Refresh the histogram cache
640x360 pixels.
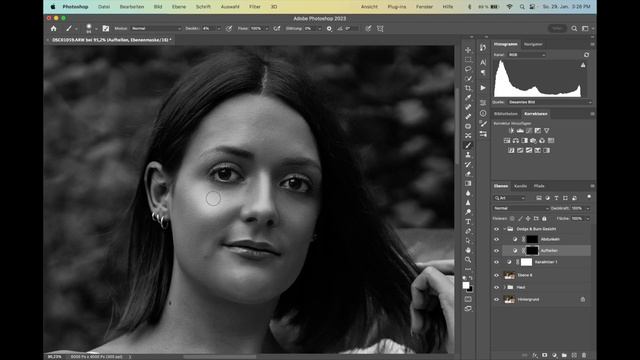coord(587,55)
